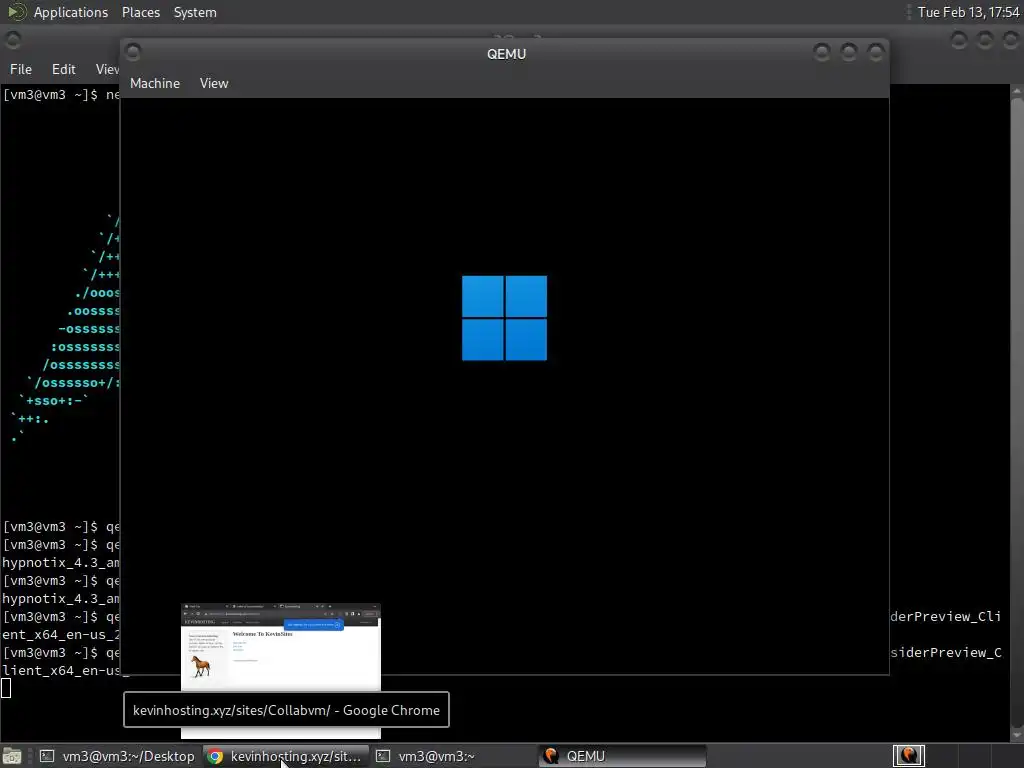Maximize the QEMU window
Screen dimensions: 1024x768
click(x=848, y=52)
